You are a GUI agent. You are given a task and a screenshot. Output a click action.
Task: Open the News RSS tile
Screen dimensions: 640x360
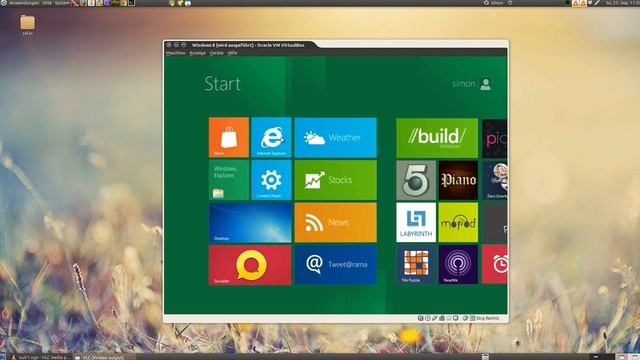336,222
